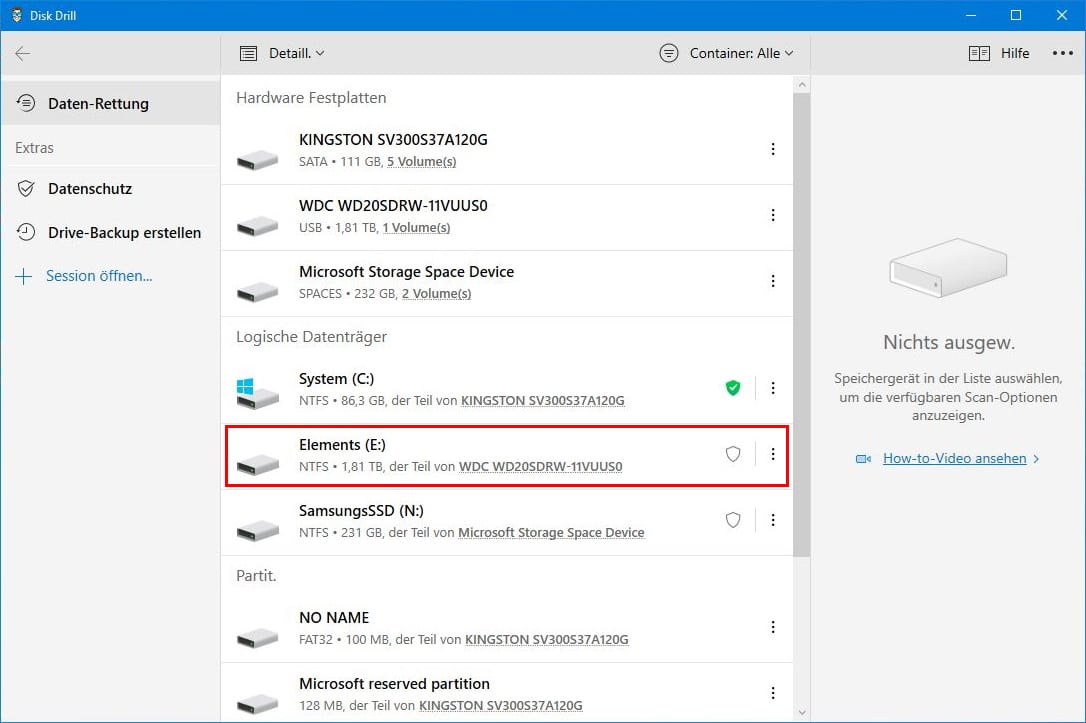
Task: Open options menu for KINGSTON SV300S37A120G disk
Action: click(x=773, y=149)
